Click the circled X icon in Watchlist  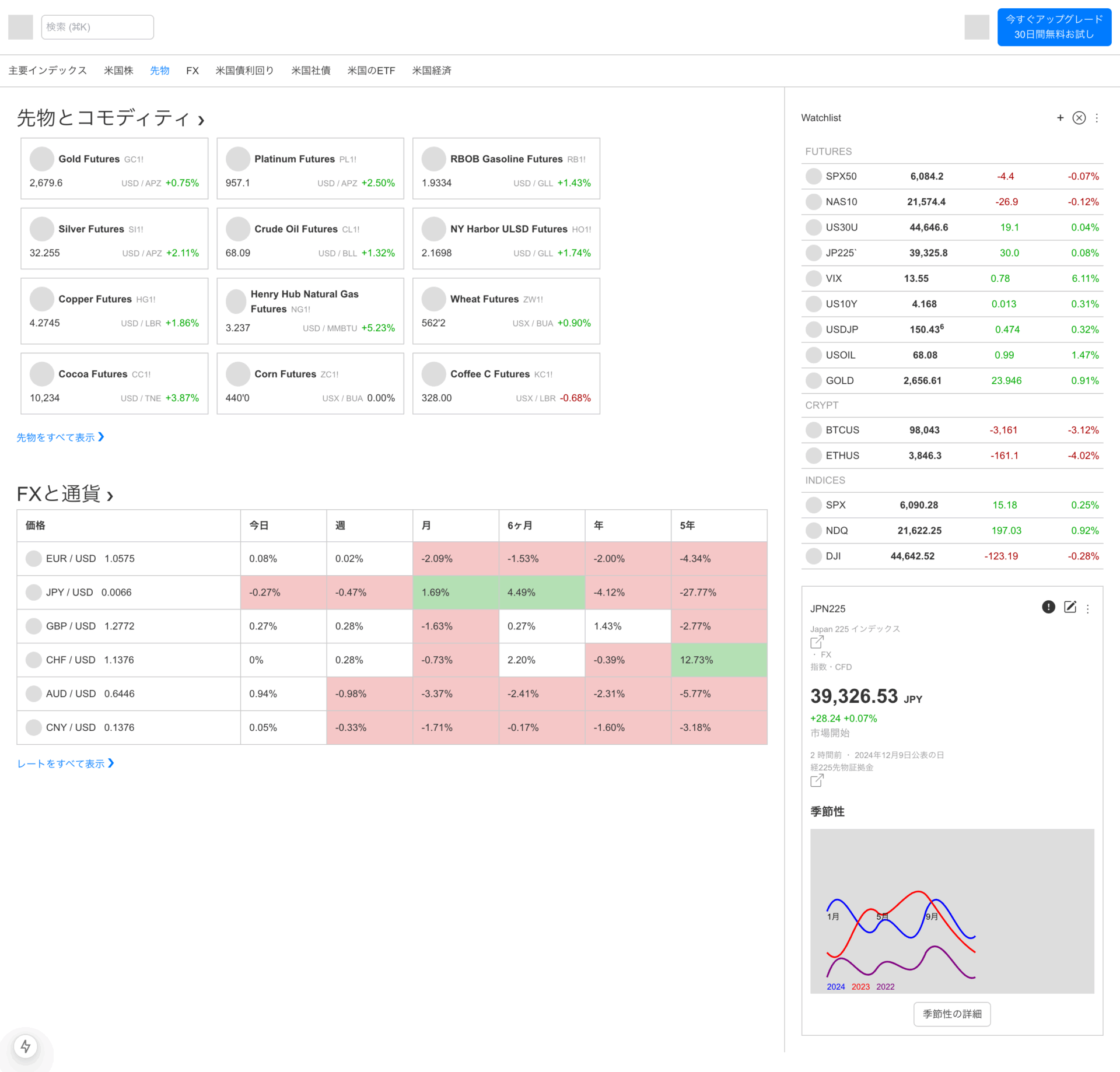point(1079,118)
